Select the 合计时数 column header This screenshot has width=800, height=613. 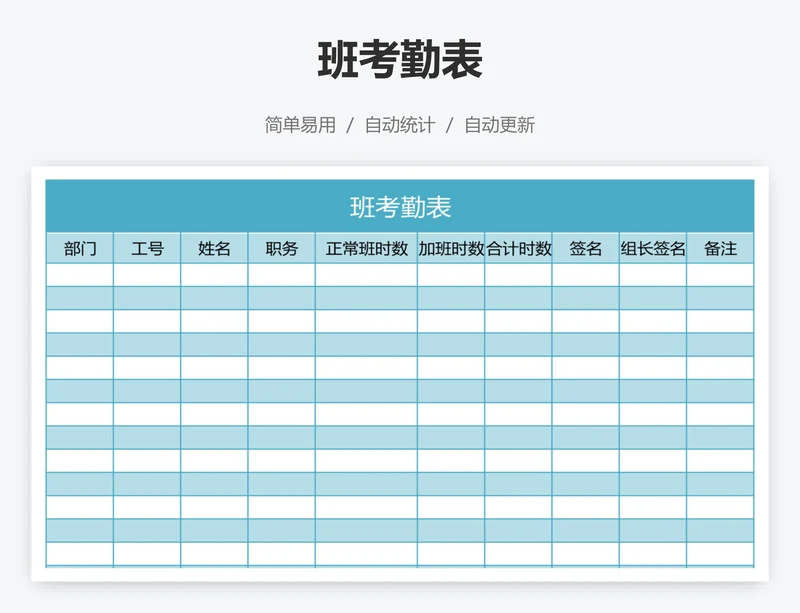pos(518,249)
